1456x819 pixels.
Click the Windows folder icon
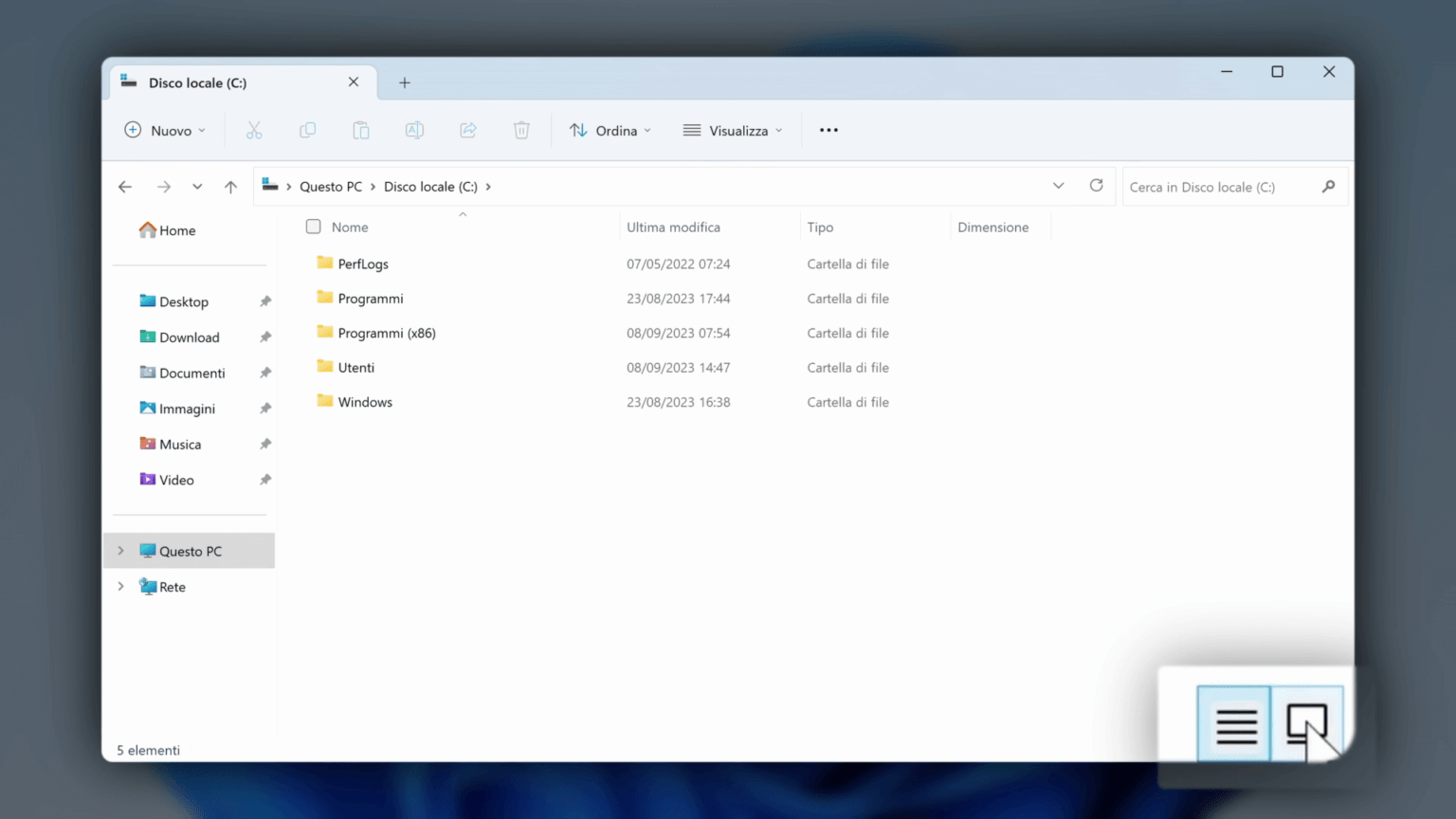[x=325, y=401]
